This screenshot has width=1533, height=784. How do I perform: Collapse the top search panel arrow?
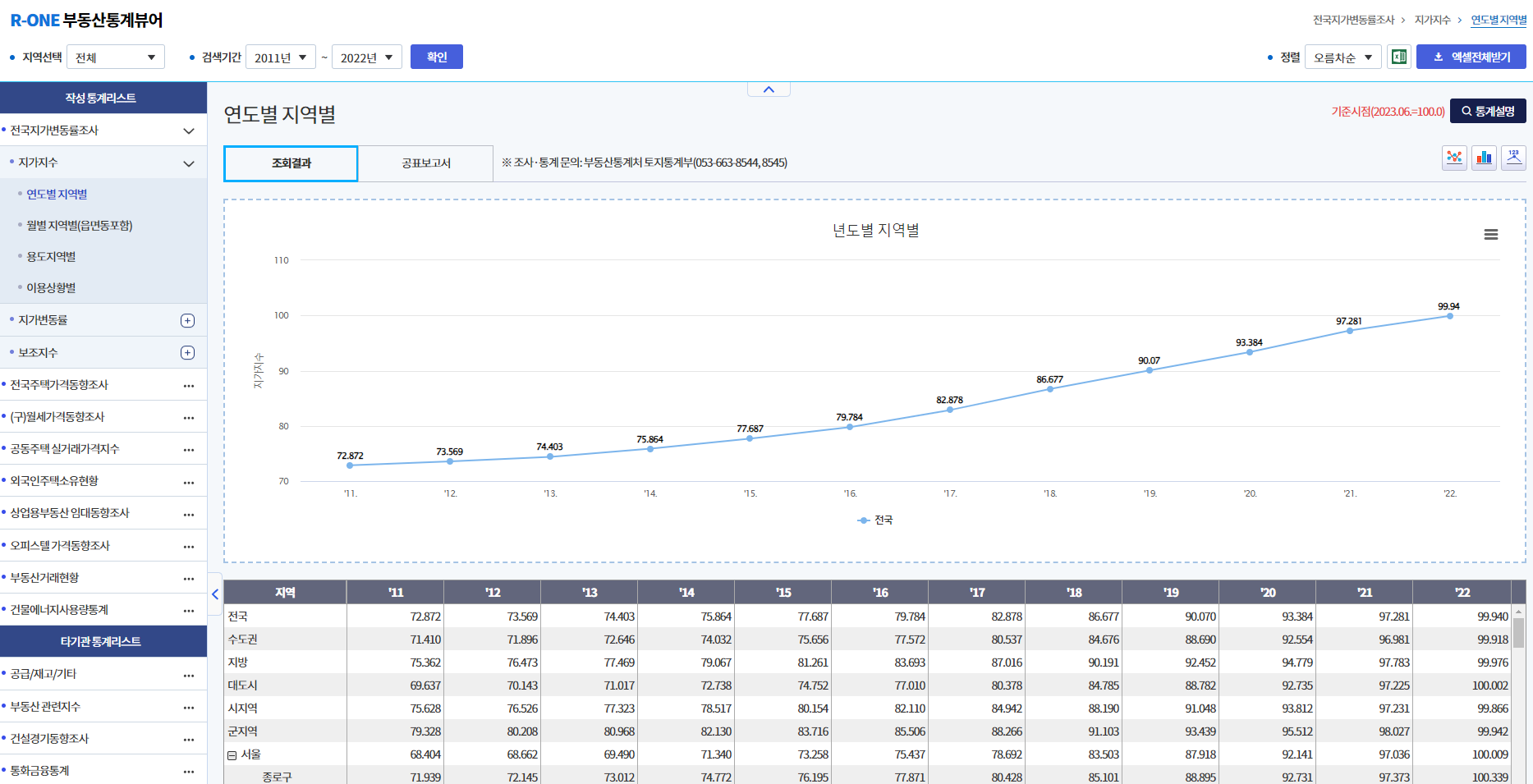tap(769, 89)
